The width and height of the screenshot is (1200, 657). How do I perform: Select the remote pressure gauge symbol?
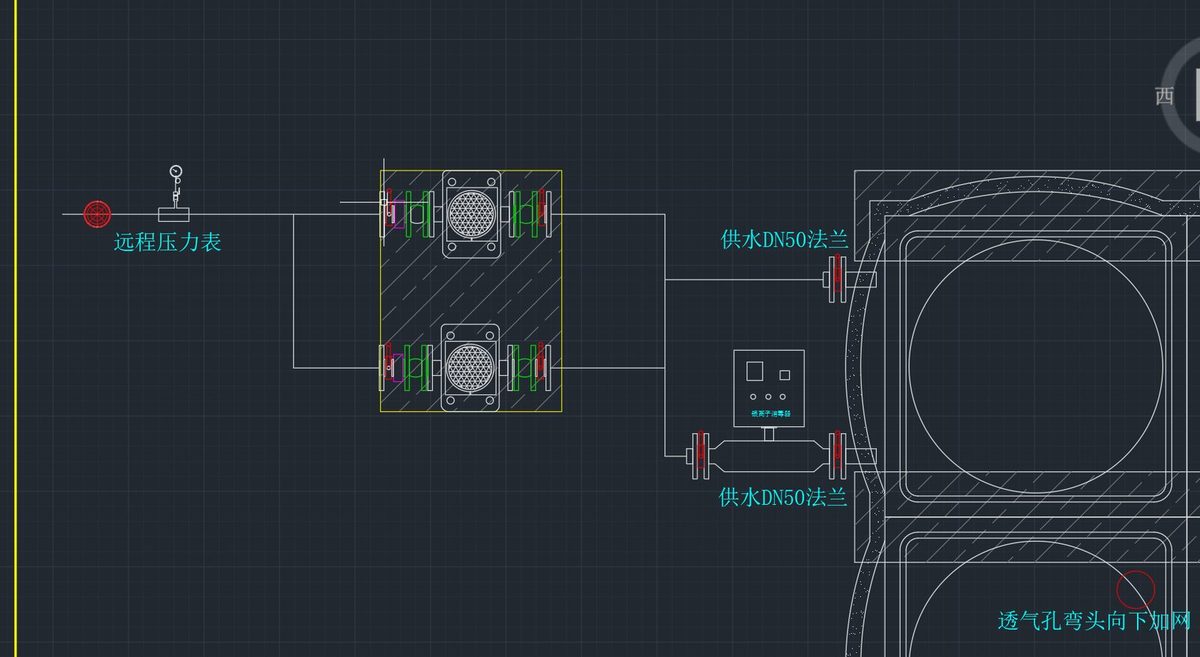(x=176, y=192)
